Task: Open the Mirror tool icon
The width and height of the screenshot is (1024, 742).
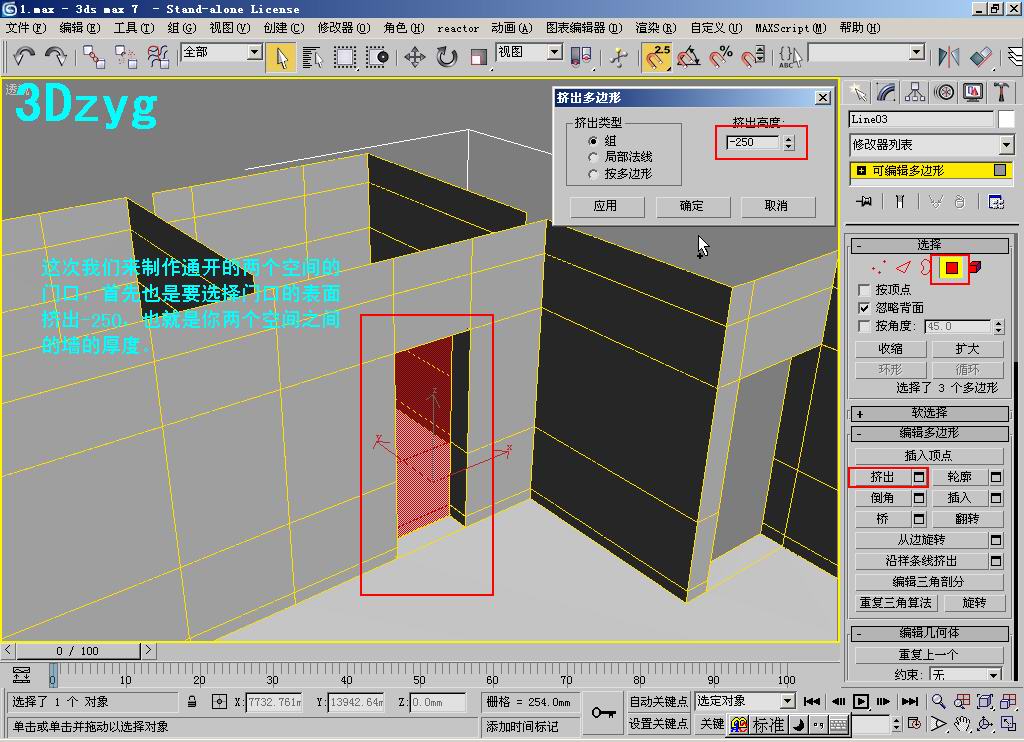Action: [948, 57]
